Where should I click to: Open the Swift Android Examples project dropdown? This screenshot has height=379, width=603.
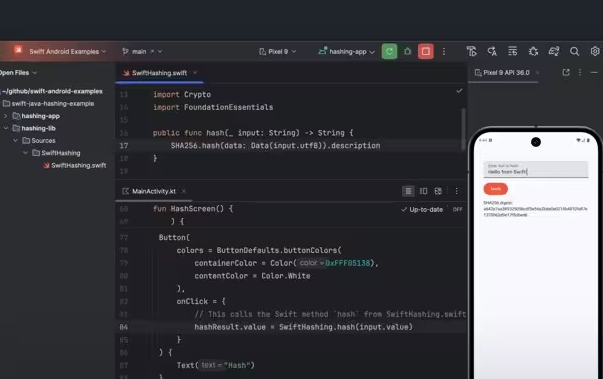tap(68, 52)
